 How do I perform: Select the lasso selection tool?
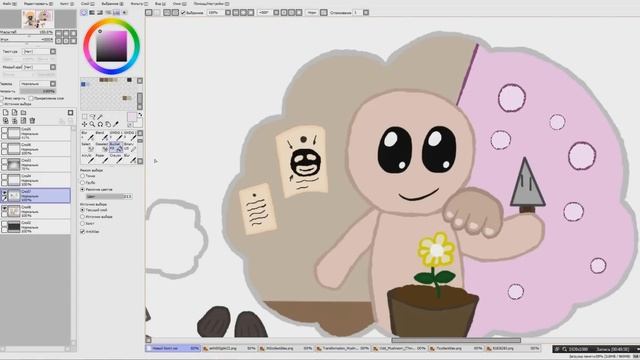92,117
